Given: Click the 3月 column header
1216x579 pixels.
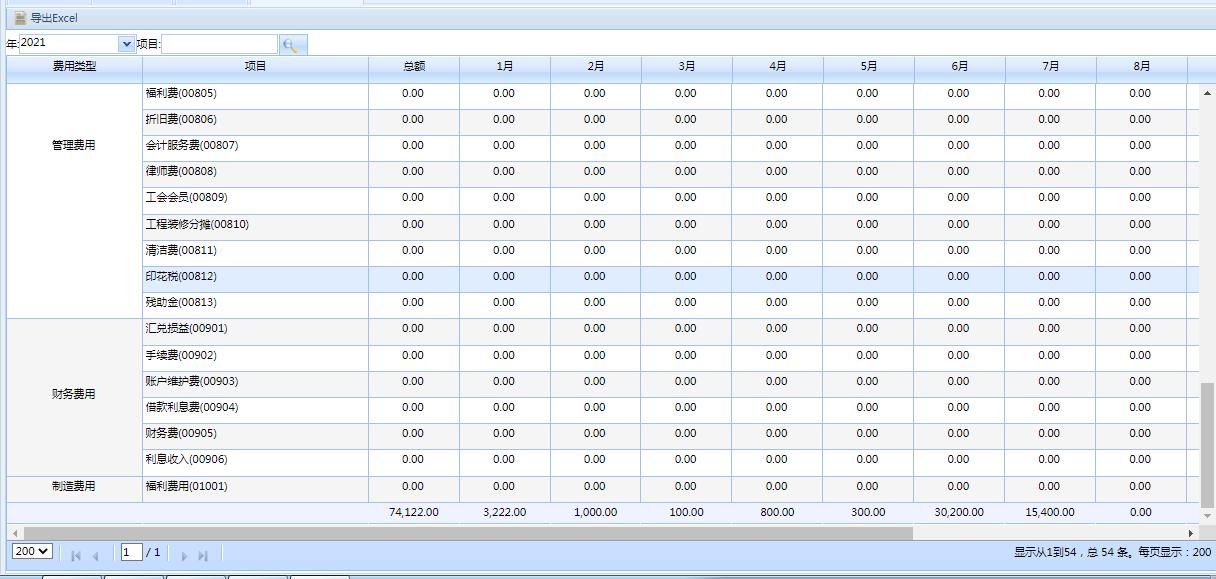Looking at the screenshot, I should pos(687,67).
